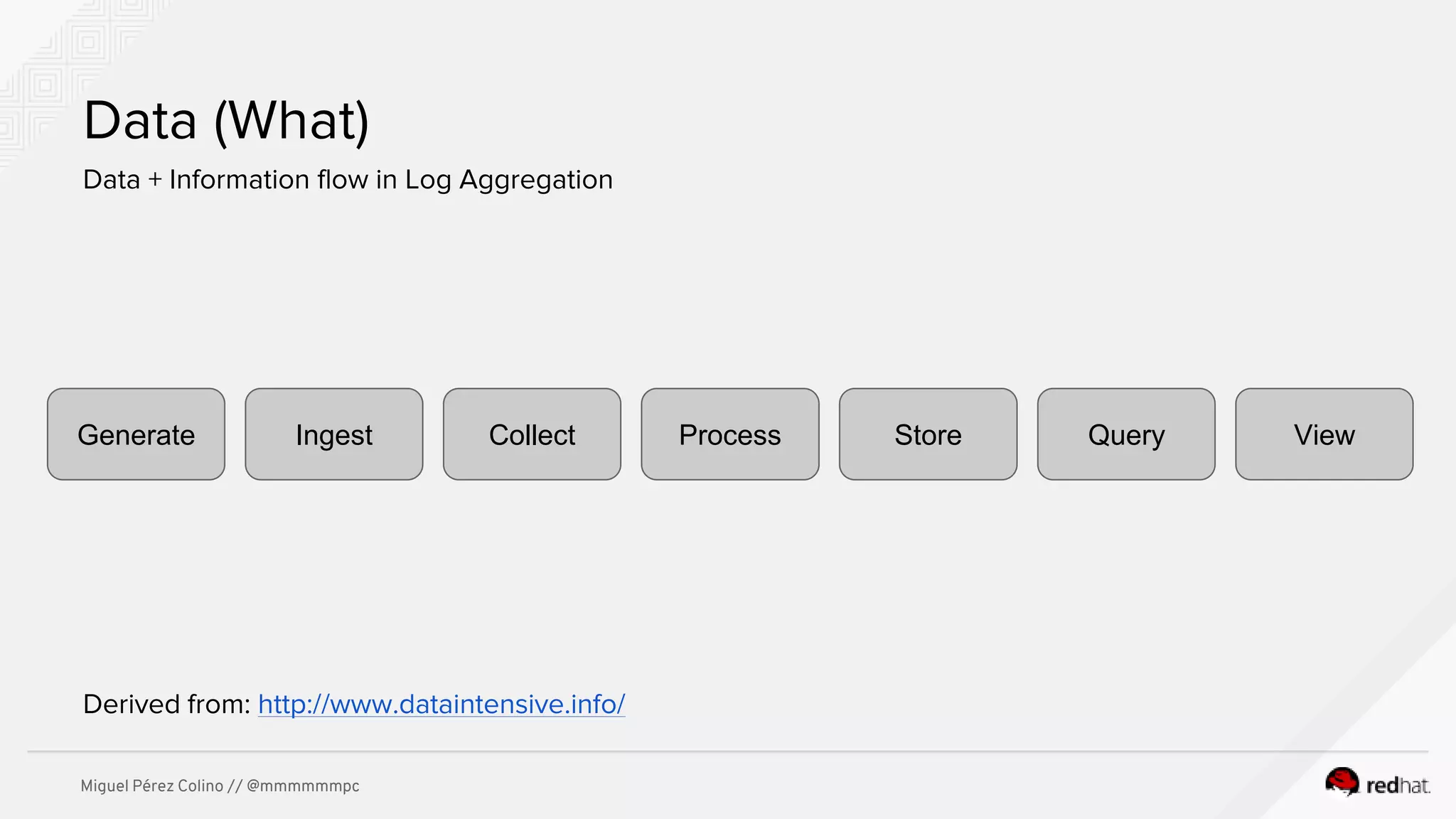Select the Query box
Image resolution: width=1456 pixels, height=819 pixels.
tap(1126, 434)
